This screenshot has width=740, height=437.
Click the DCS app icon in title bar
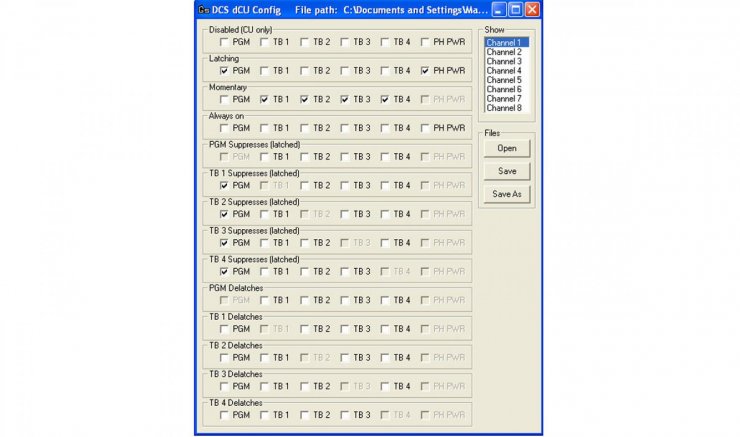tap(203, 9)
